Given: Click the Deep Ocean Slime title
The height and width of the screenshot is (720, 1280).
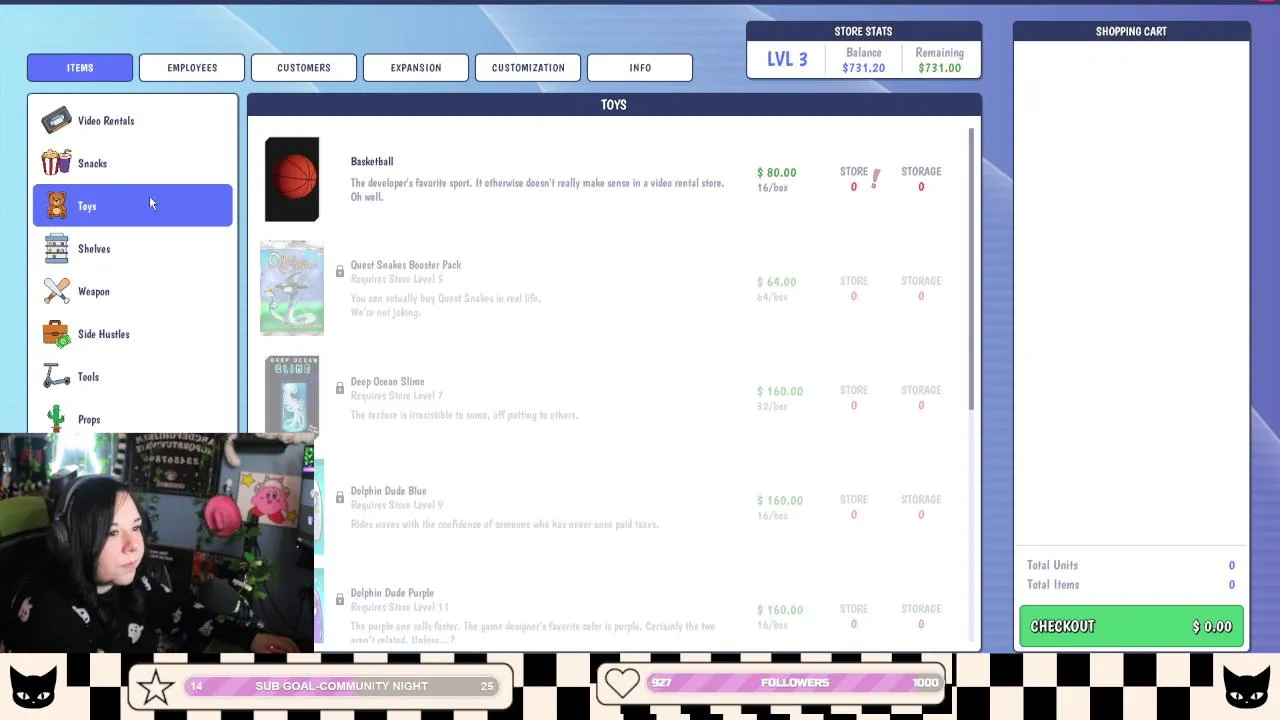Looking at the screenshot, I should (387, 382).
